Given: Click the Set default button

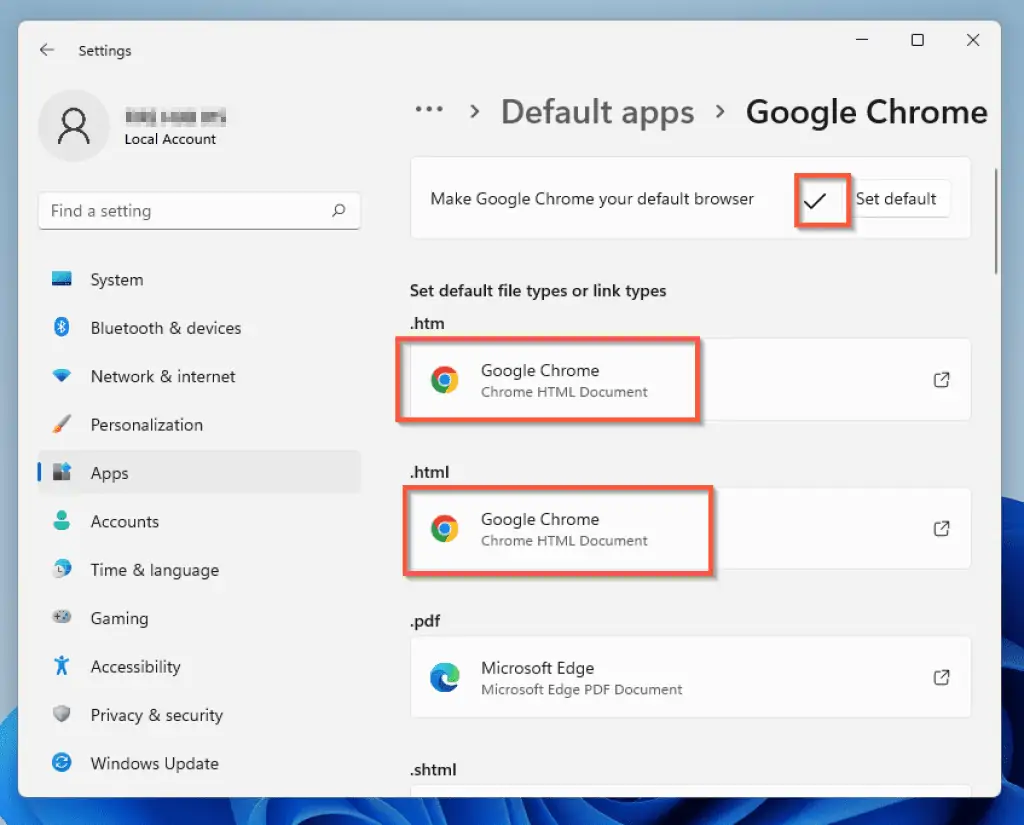Looking at the screenshot, I should 895,199.
